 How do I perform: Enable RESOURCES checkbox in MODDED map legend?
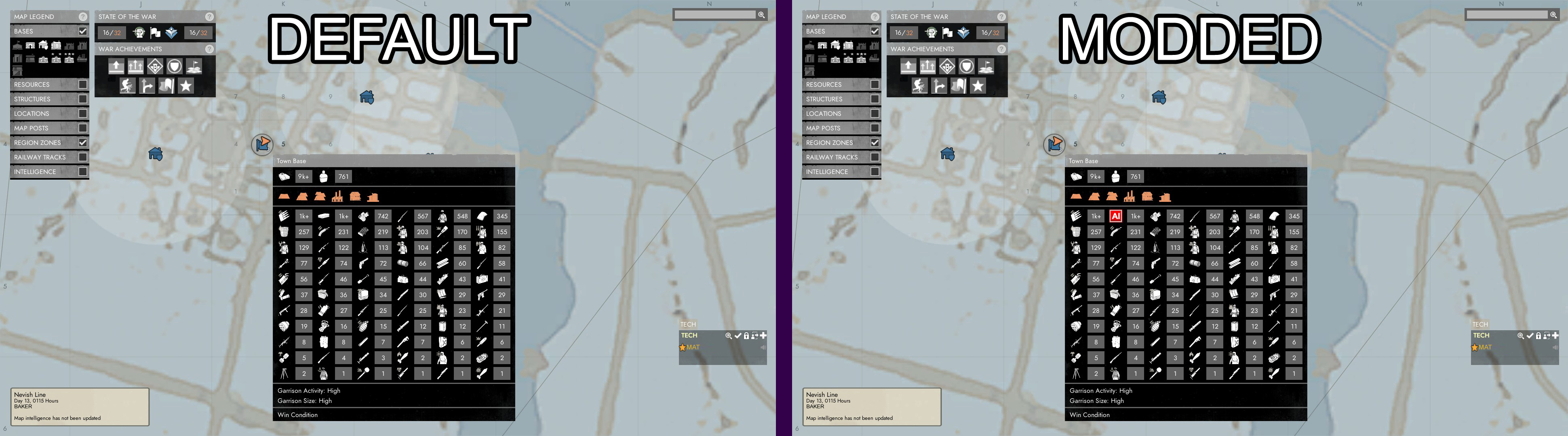tap(875, 84)
